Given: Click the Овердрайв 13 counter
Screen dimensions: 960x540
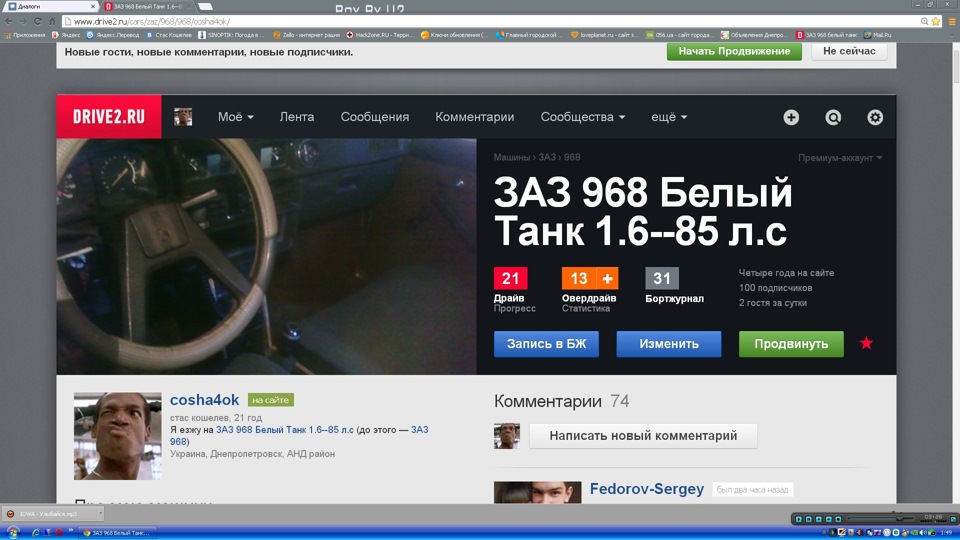Looking at the screenshot, I should pos(579,279).
